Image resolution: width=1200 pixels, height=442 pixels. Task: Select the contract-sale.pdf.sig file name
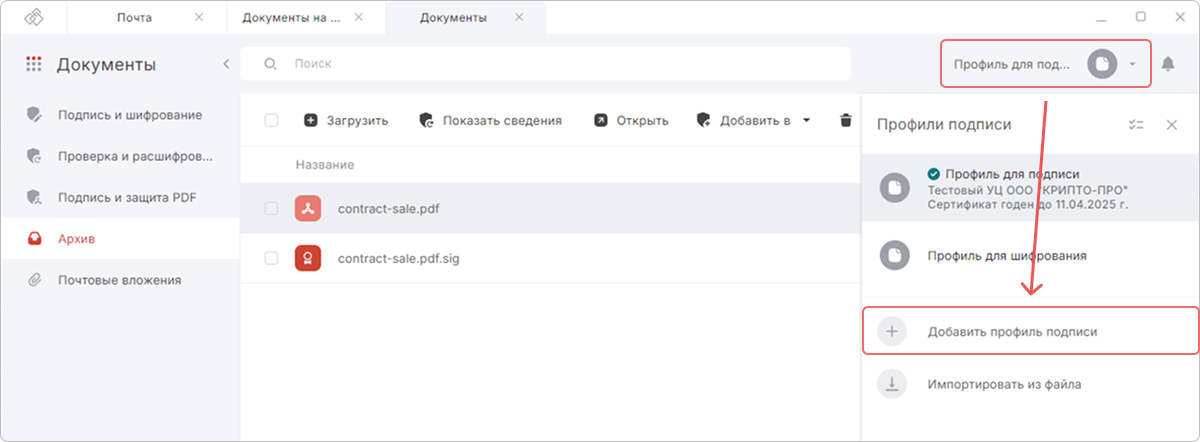pyautogui.click(x=398, y=258)
